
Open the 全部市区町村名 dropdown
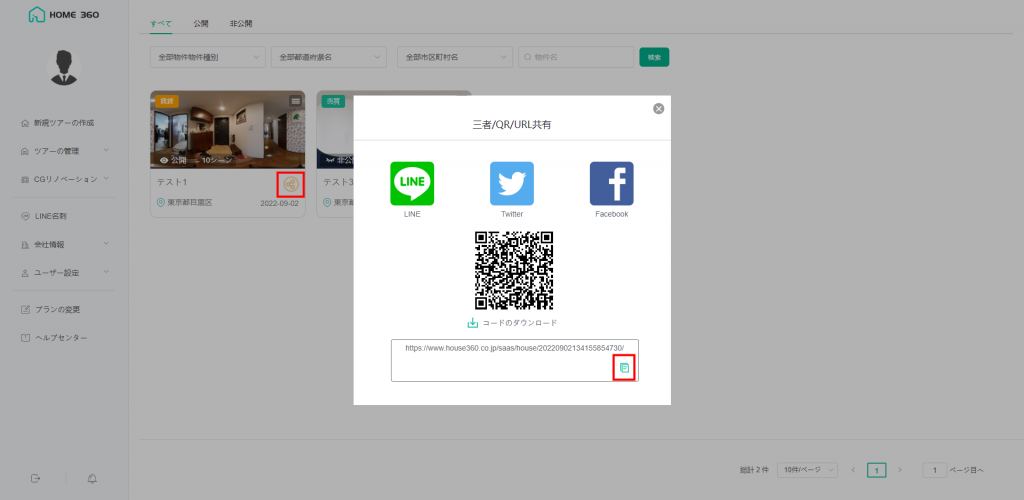click(x=454, y=57)
